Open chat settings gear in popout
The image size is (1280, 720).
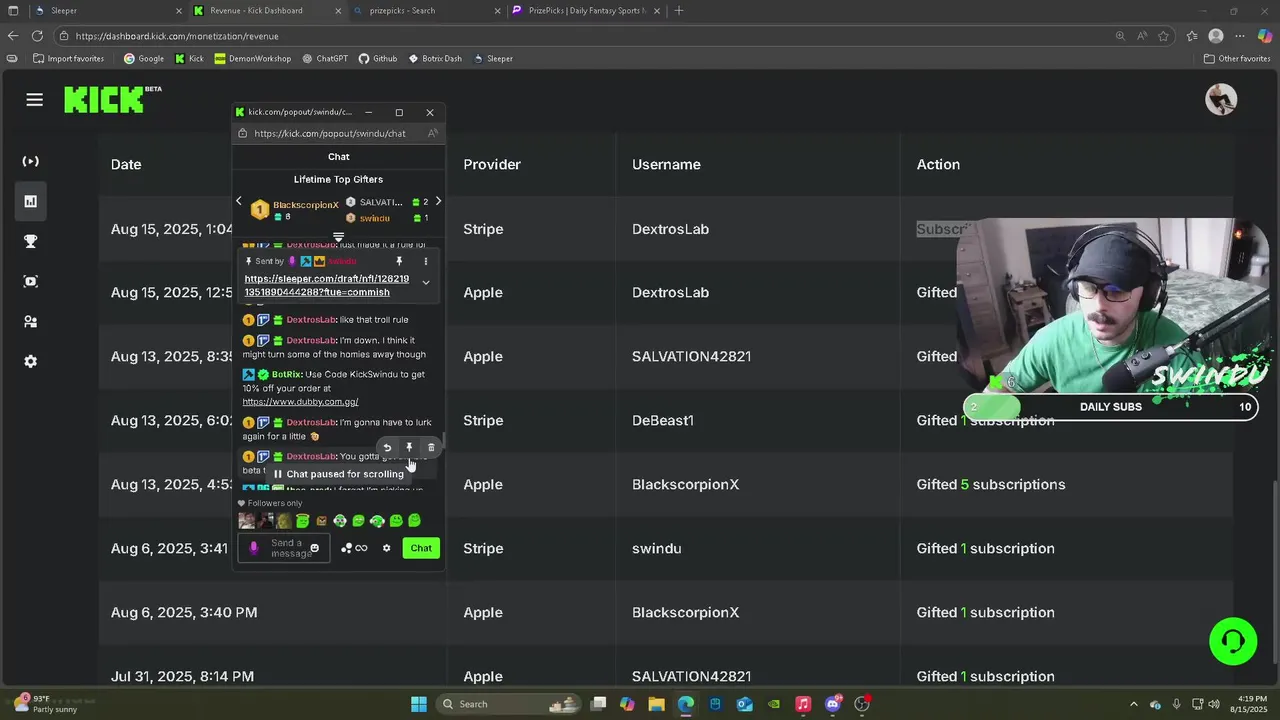click(386, 548)
